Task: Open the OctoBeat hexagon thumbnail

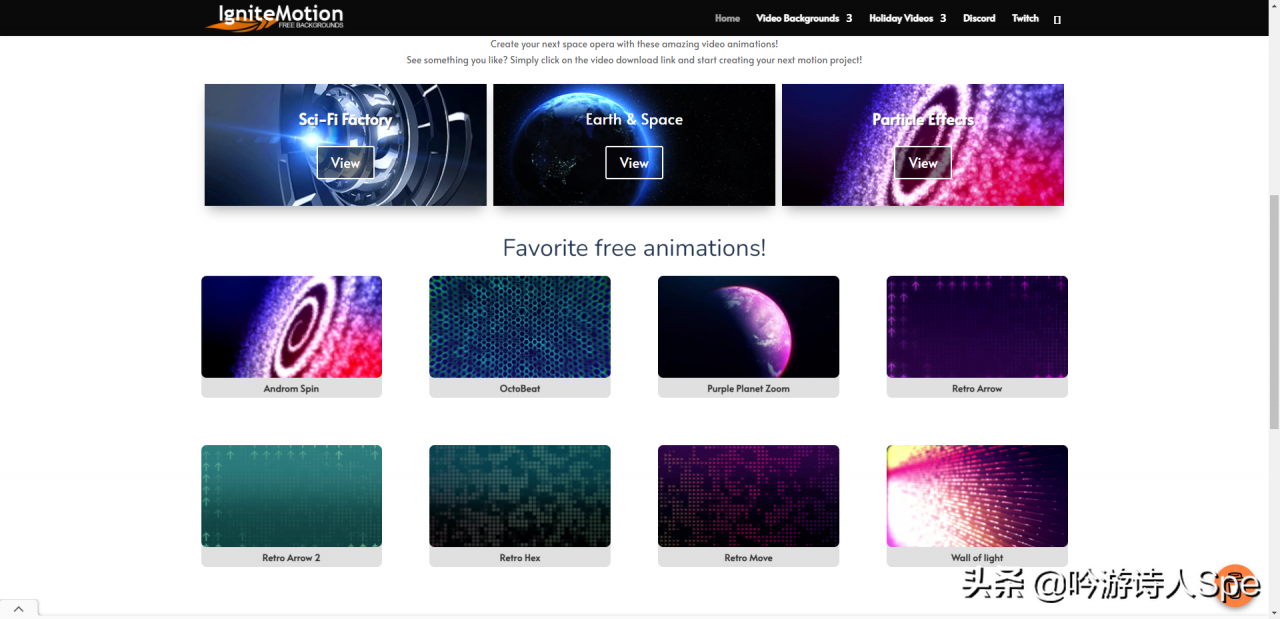Action: [x=519, y=327]
